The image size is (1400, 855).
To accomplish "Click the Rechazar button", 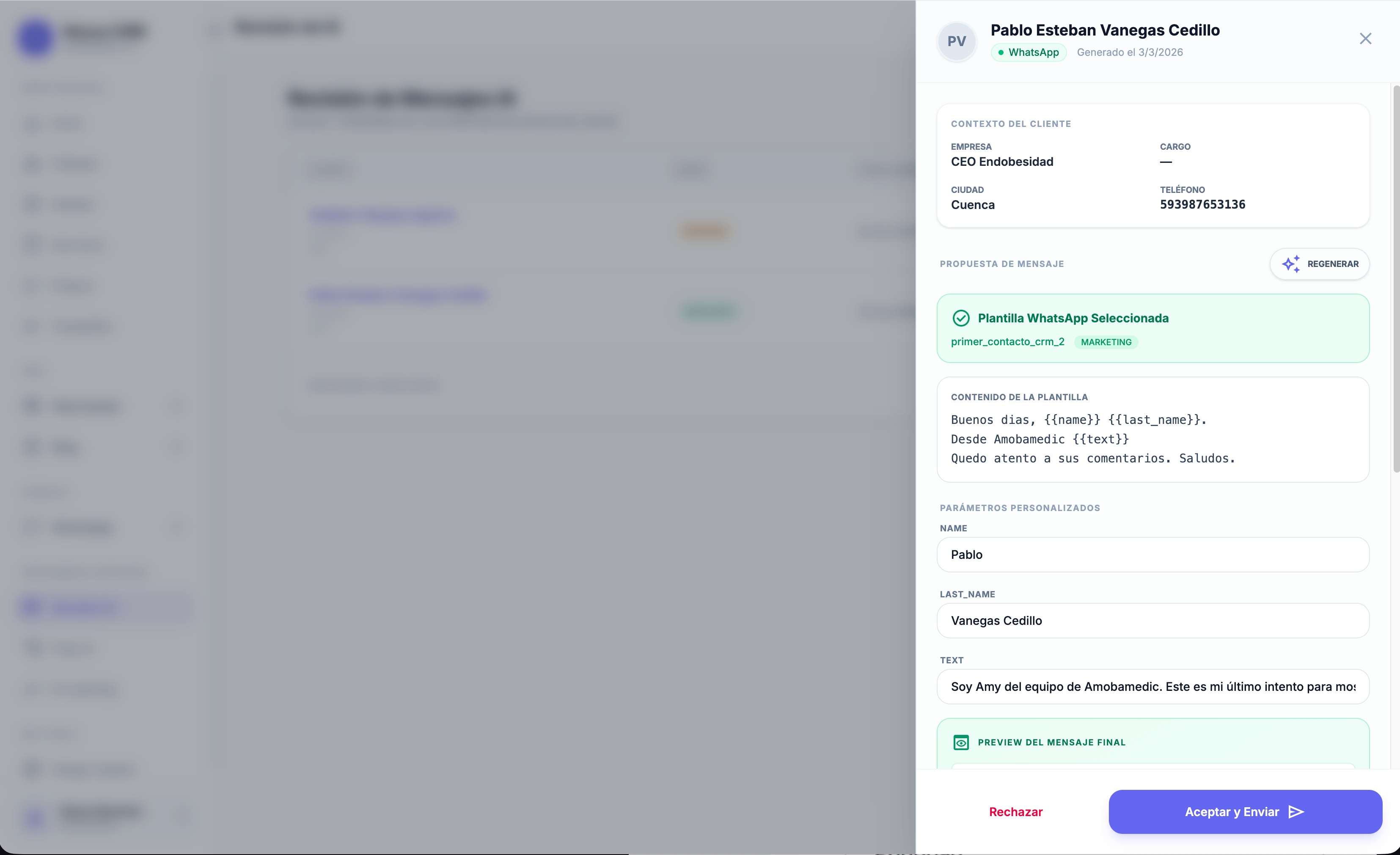I will 1016,812.
